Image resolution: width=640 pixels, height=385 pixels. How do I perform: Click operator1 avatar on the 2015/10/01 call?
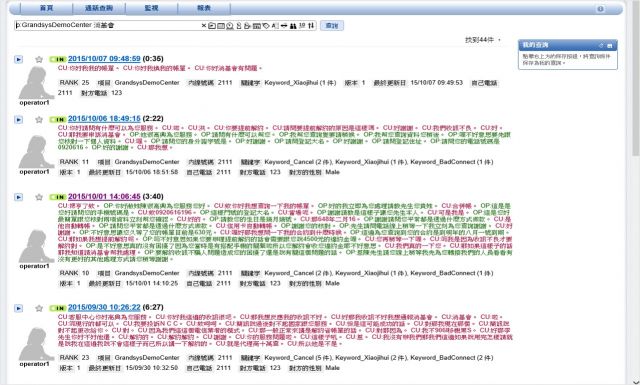point(36,246)
